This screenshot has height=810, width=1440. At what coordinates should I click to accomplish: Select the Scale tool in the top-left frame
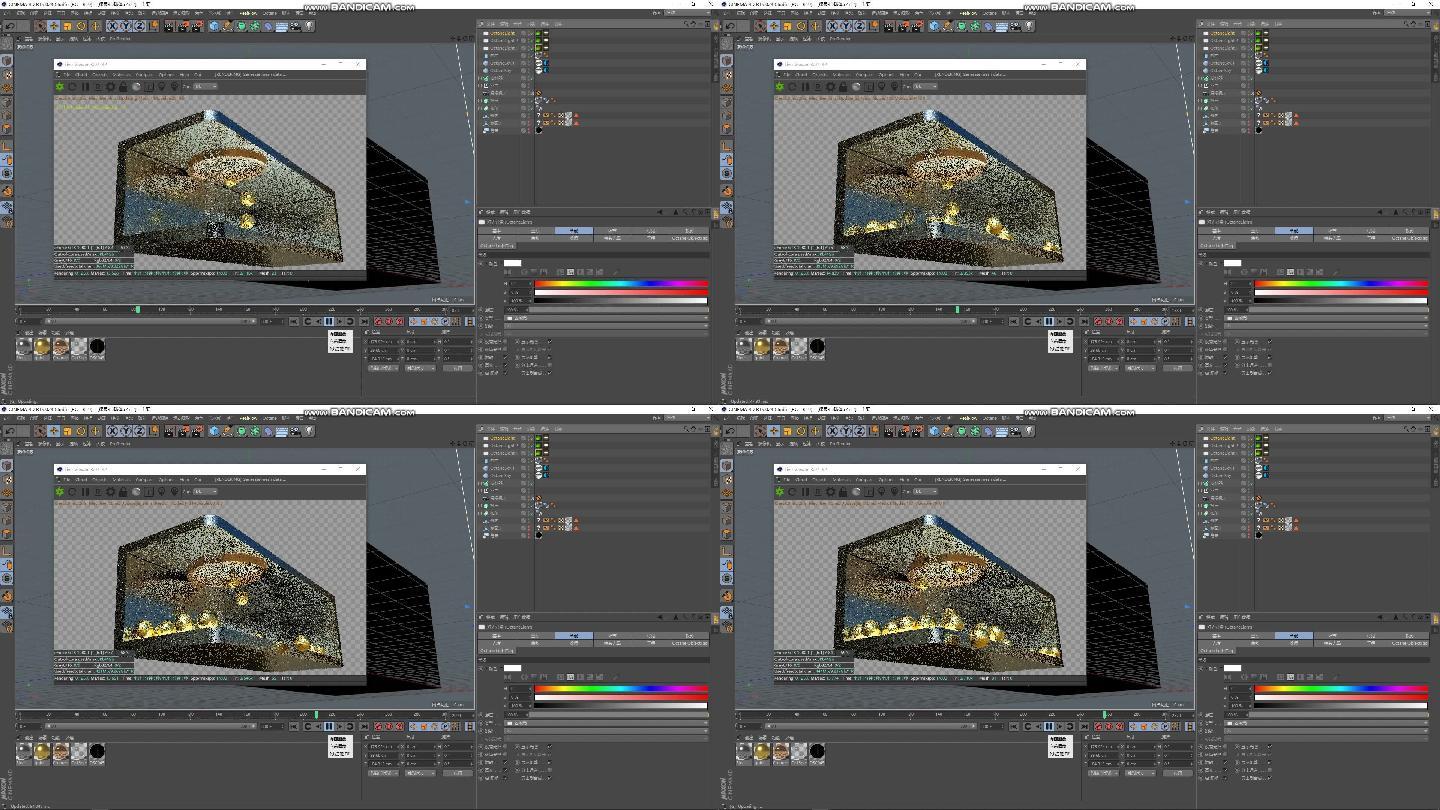click(x=67, y=26)
